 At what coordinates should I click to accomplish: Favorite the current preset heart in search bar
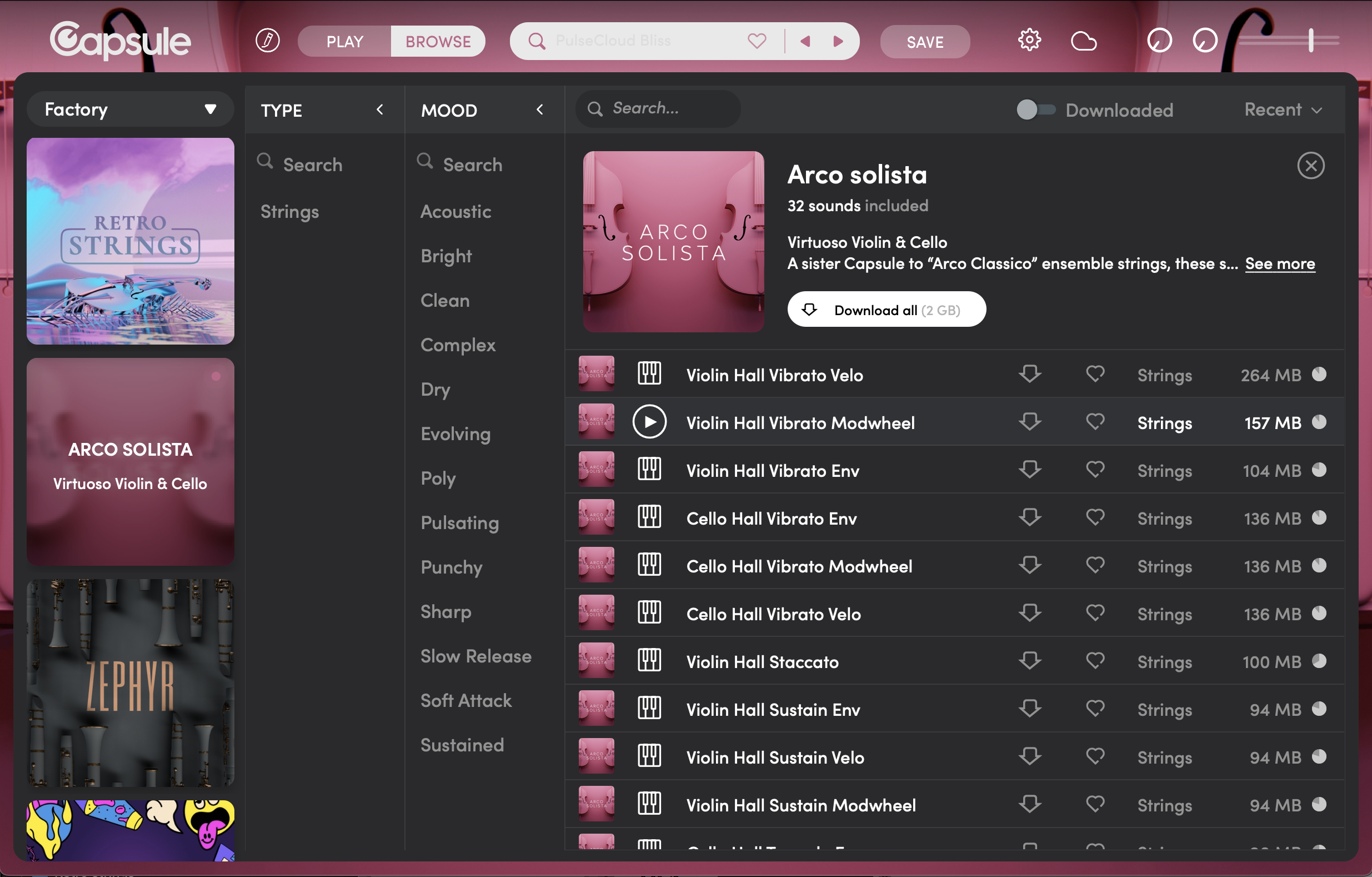(757, 41)
